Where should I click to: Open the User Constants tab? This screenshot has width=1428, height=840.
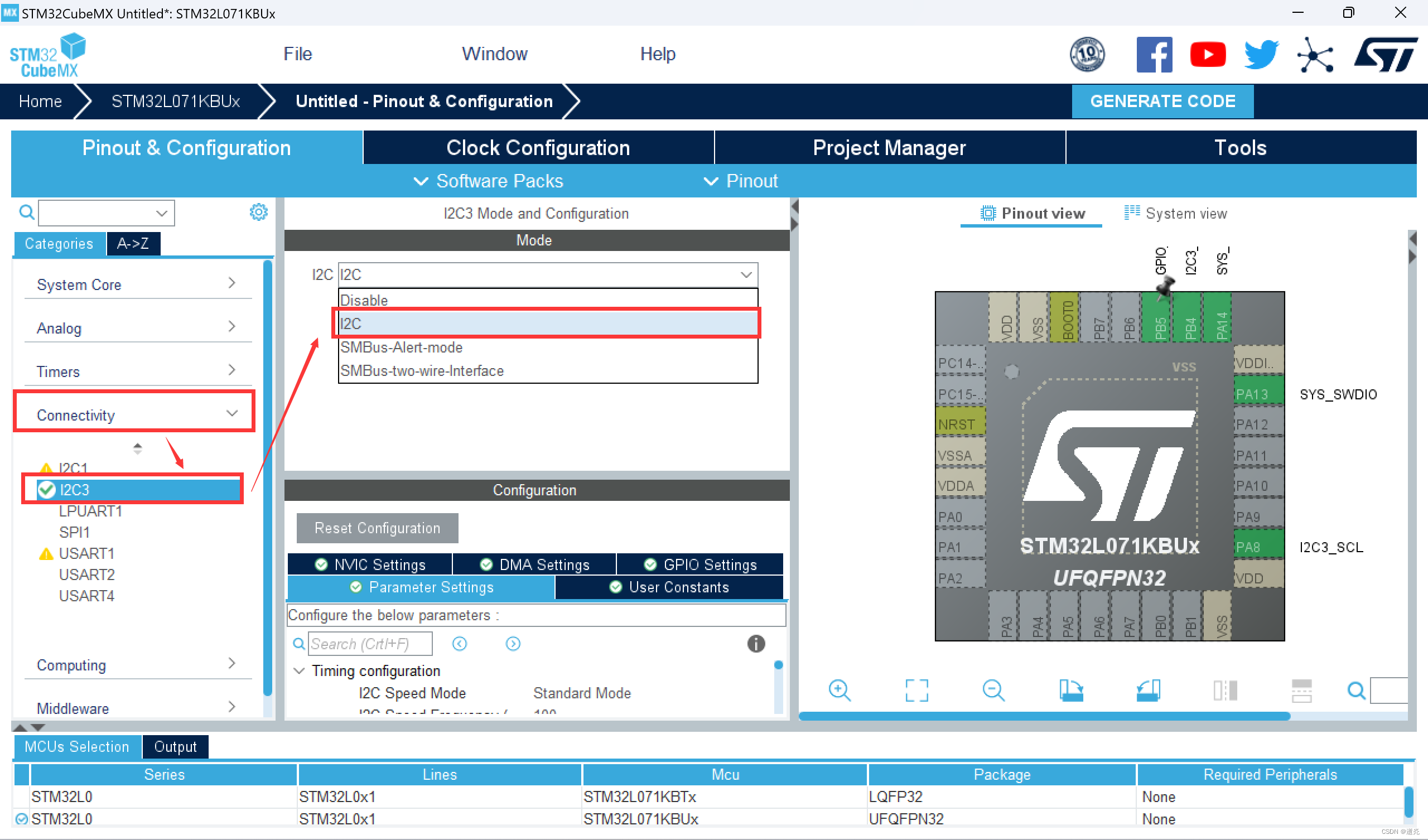click(x=669, y=587)
